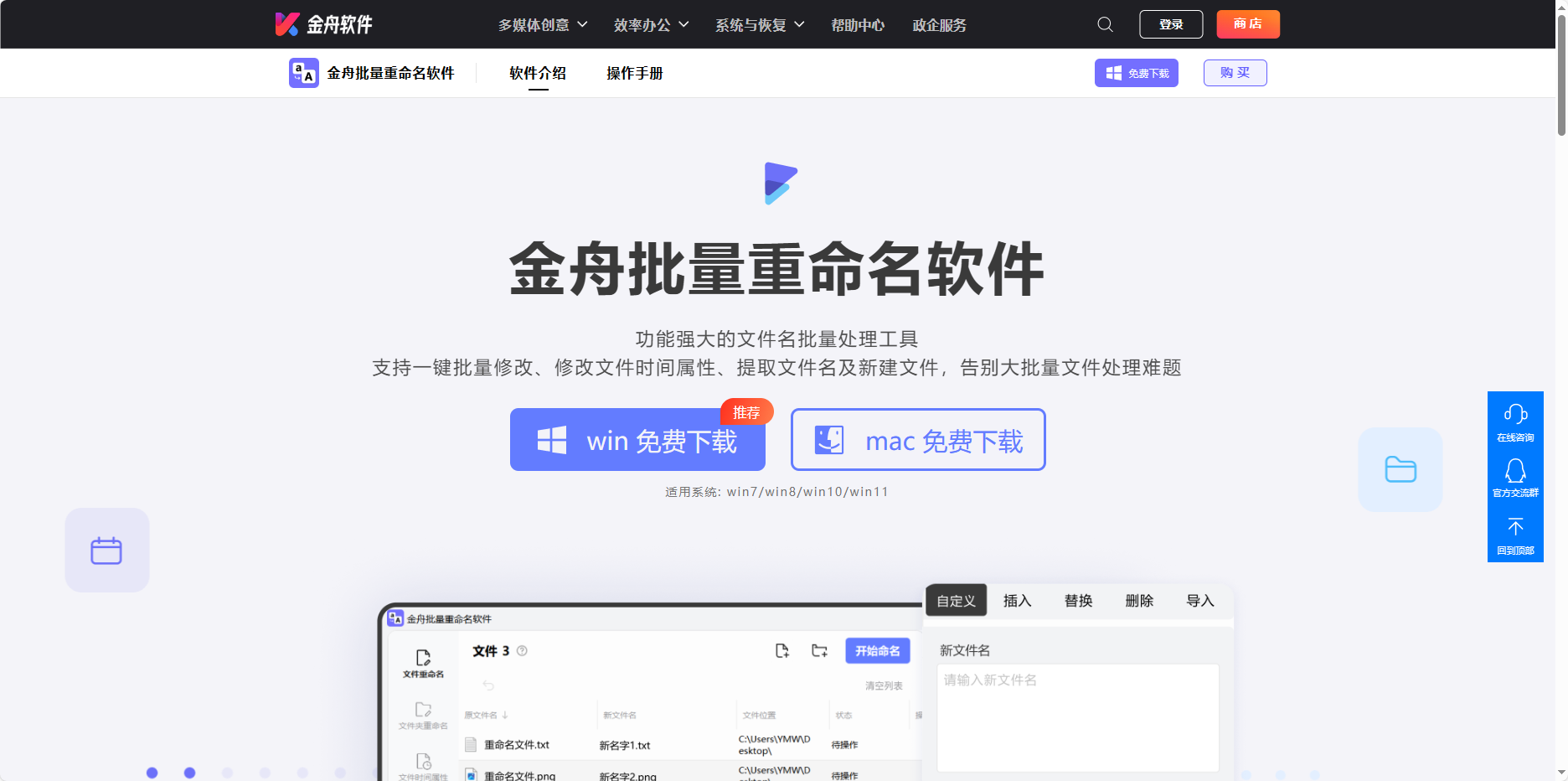Click a carousel pagination dot at bottom left

152,772
